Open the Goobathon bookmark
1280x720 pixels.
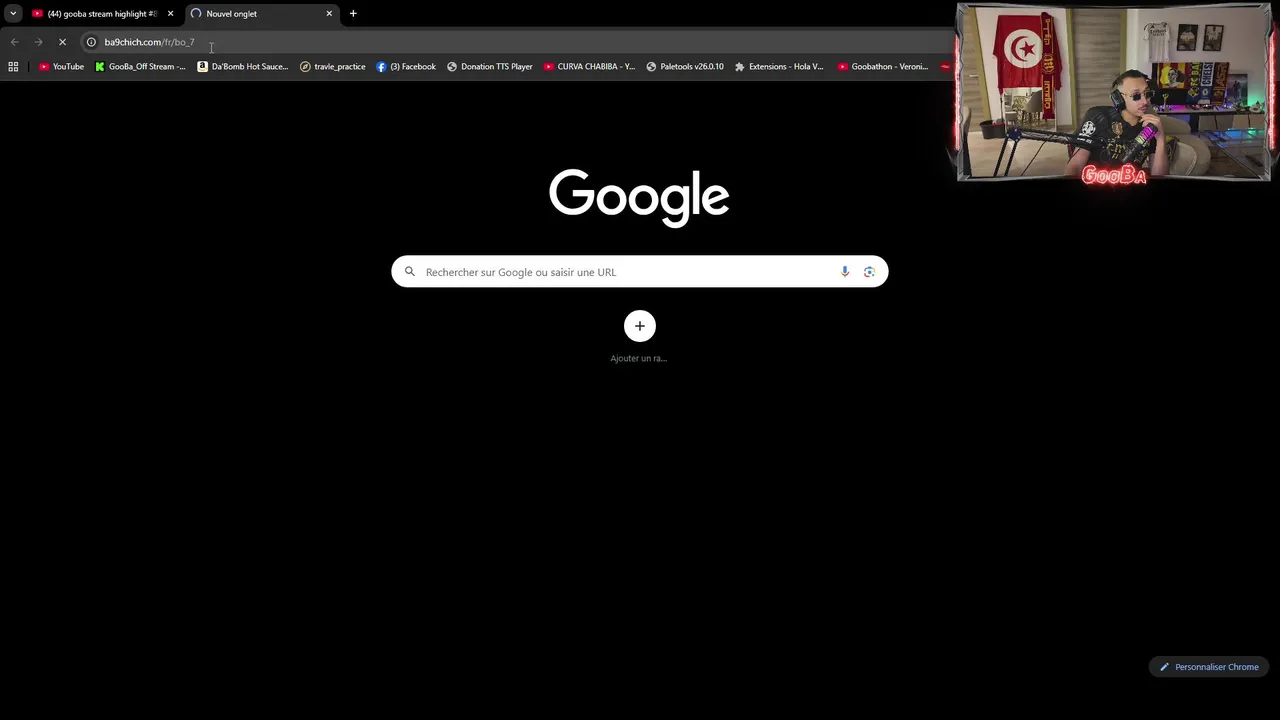point(883,67)
